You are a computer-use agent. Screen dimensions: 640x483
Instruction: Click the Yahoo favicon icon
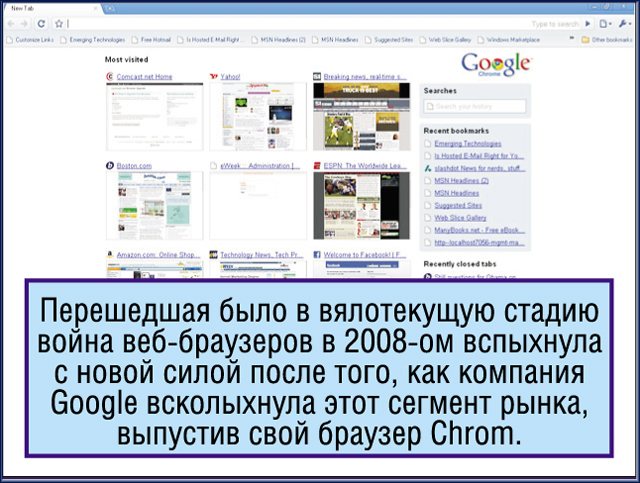(213, 76)
